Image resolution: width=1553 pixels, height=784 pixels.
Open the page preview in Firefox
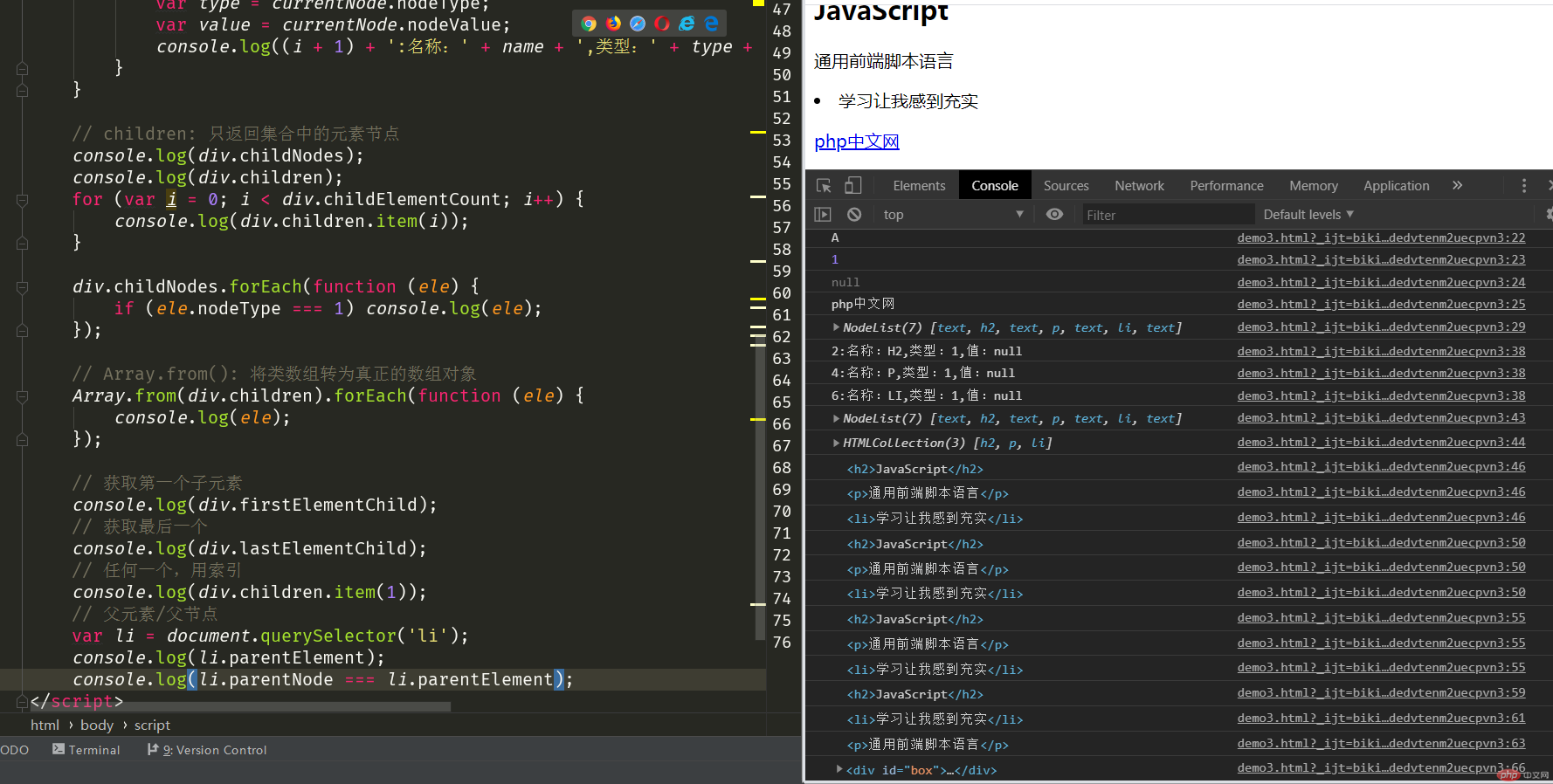(613, 24)
